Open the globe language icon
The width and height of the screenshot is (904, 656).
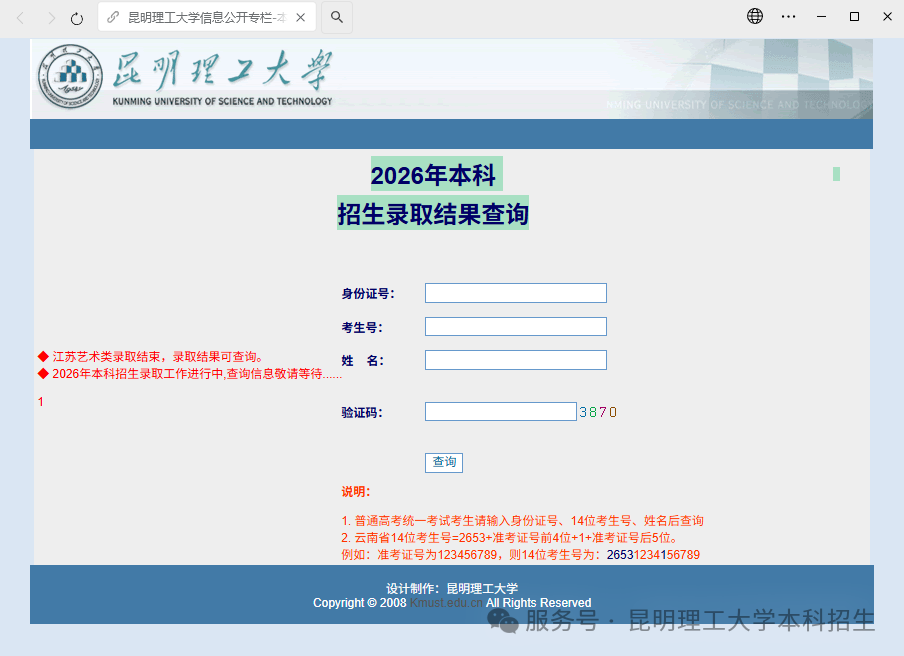click(x=755, y=16)
